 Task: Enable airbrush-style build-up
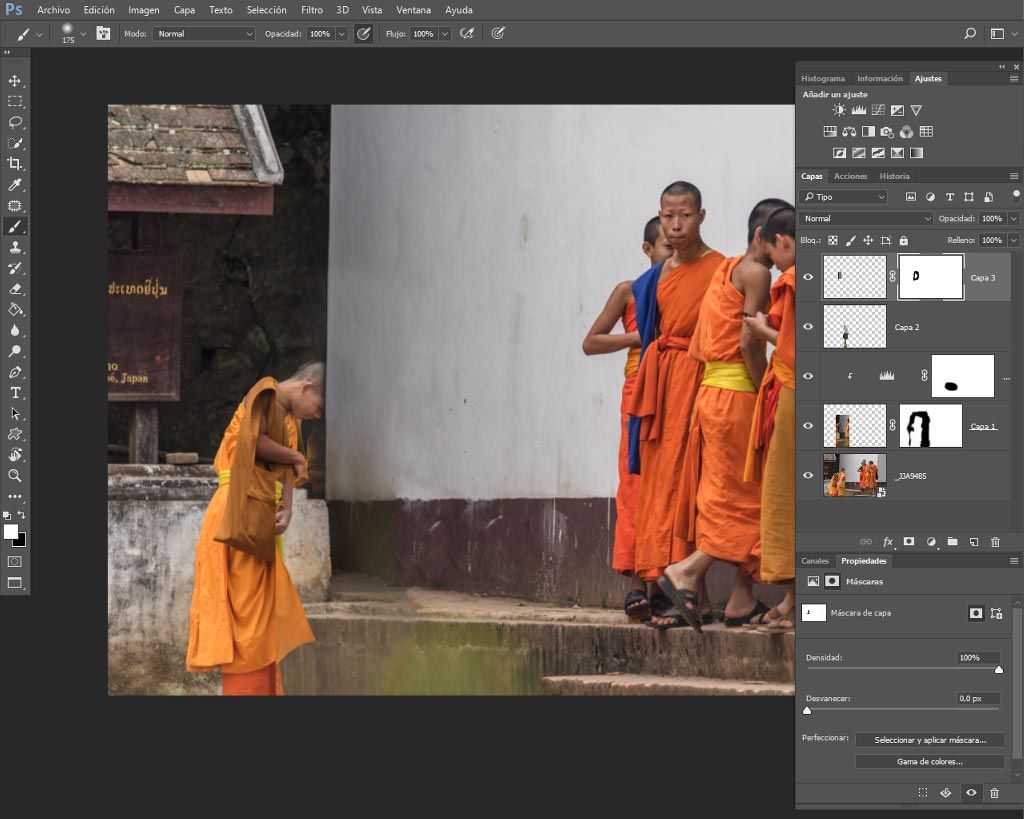click(467, 33)
